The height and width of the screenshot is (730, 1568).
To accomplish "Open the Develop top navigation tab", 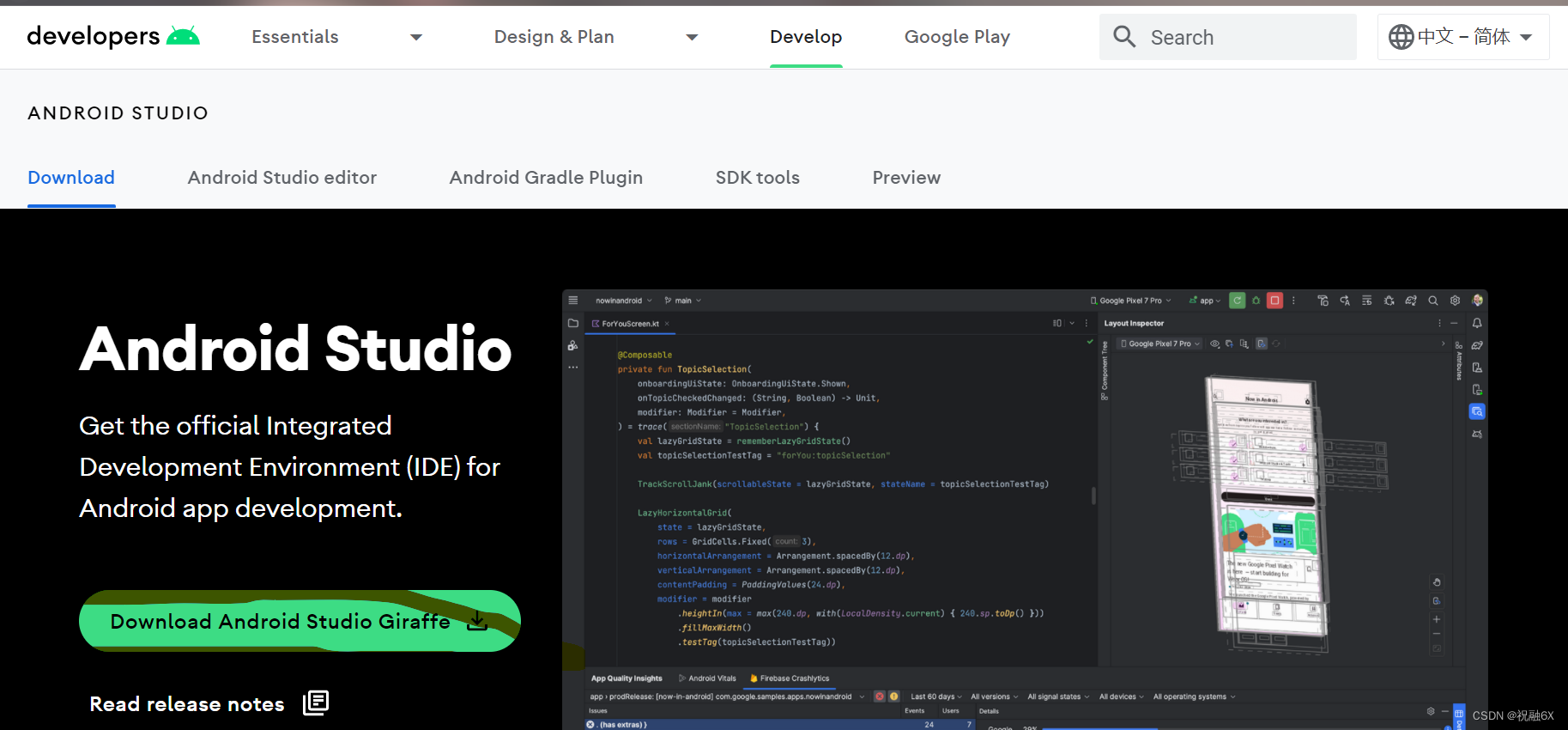I will tap(806, 37).
